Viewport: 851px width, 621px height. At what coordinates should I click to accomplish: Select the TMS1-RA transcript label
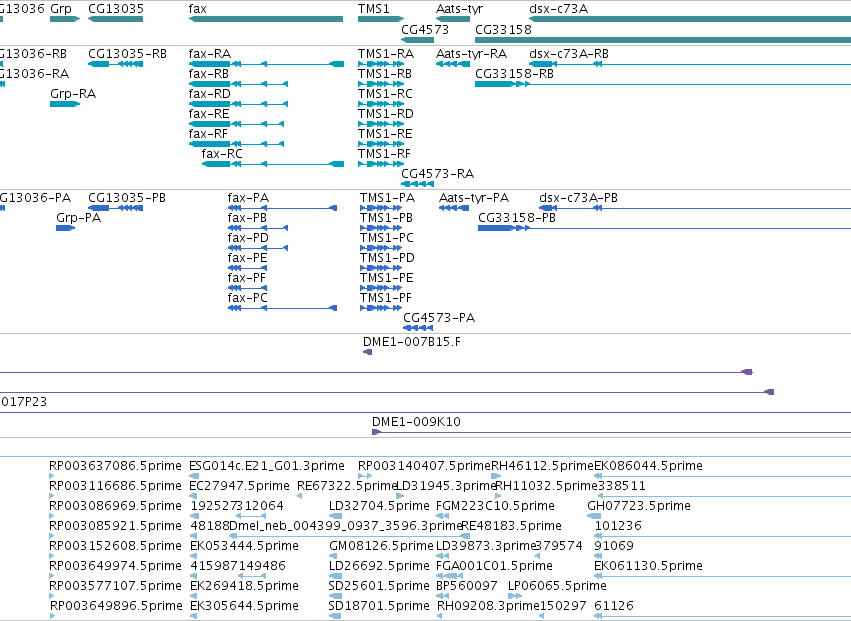386,54
